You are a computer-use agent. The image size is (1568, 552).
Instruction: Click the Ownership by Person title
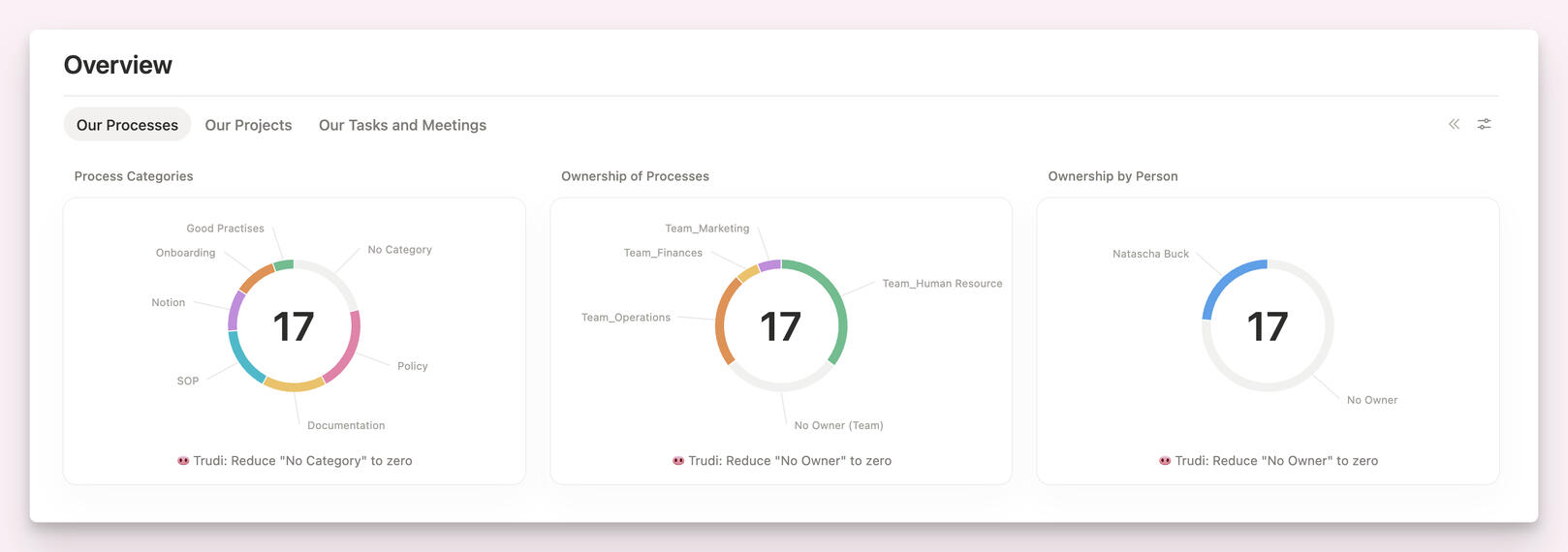click(1113, 176)
